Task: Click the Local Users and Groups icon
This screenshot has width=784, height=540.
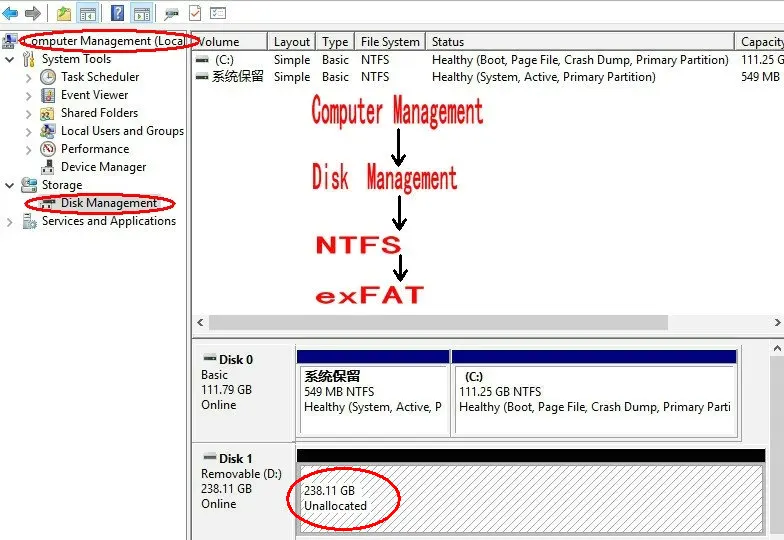Action: (48, 131)
